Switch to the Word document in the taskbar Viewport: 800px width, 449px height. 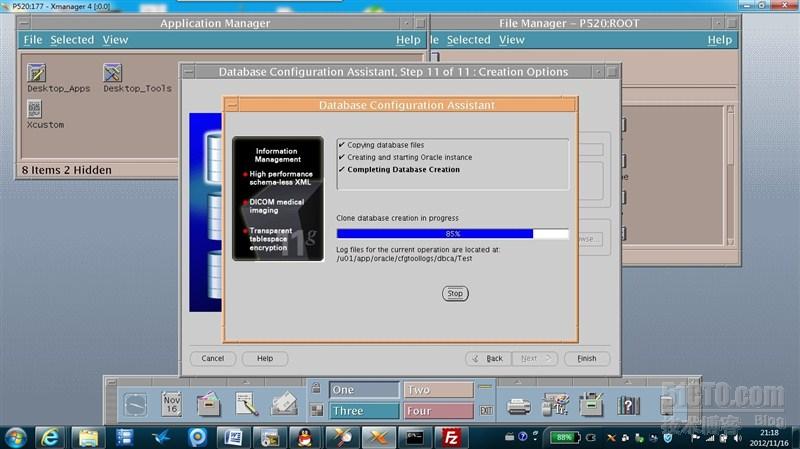click(233, 438)
